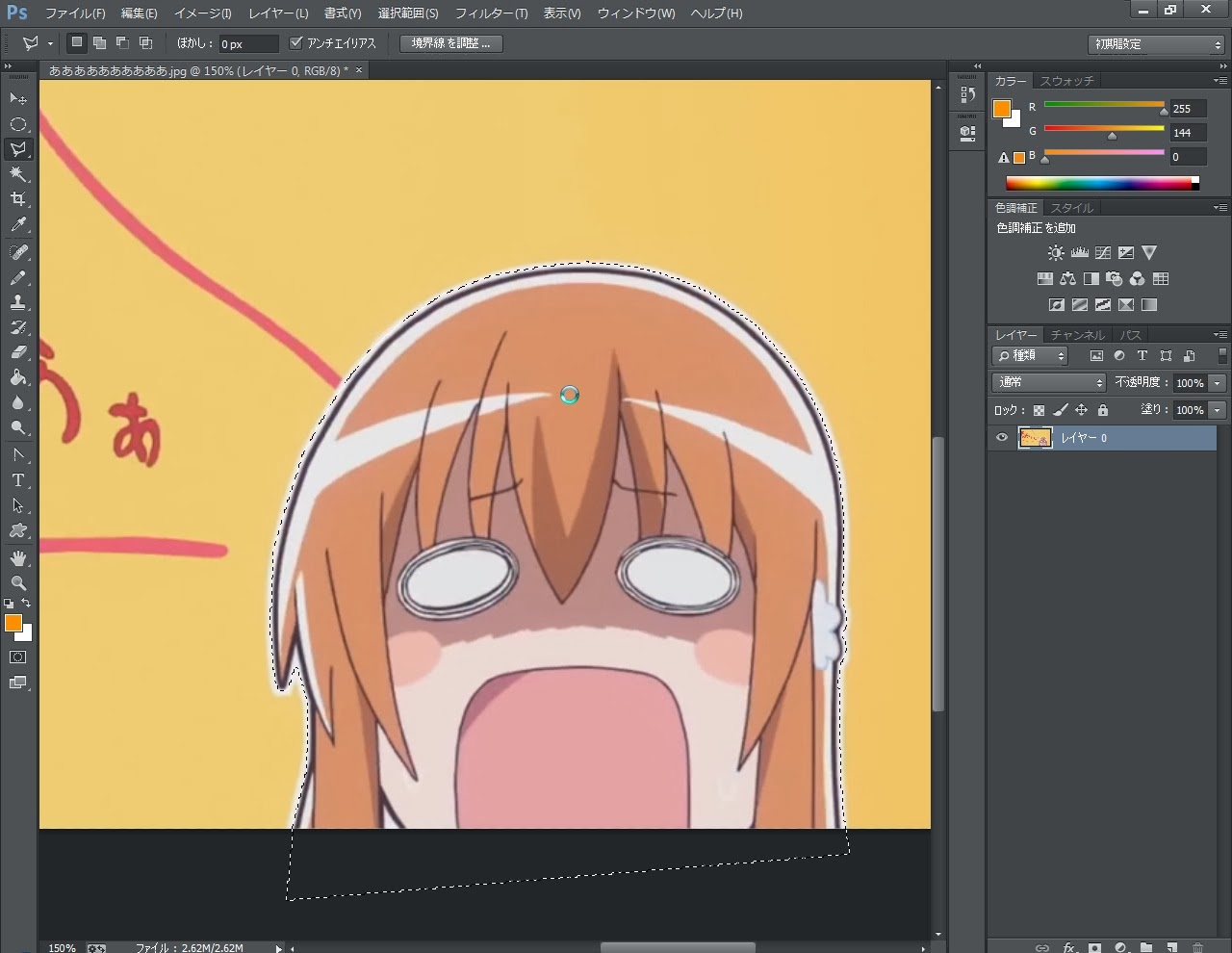Viewport: 1232px width, 953px height.
Task: Open the History panel icon
Action: tap(967, 94)
